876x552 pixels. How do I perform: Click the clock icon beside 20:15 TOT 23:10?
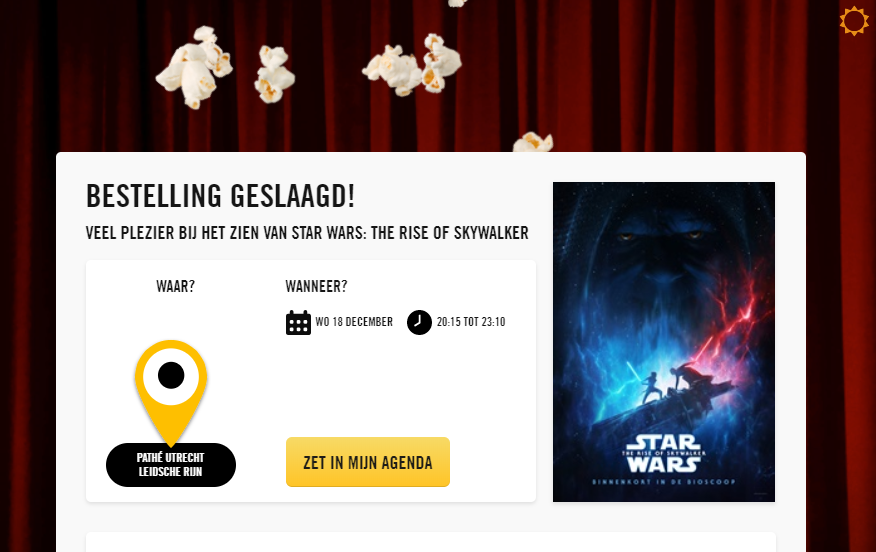(x=419, y=322)
